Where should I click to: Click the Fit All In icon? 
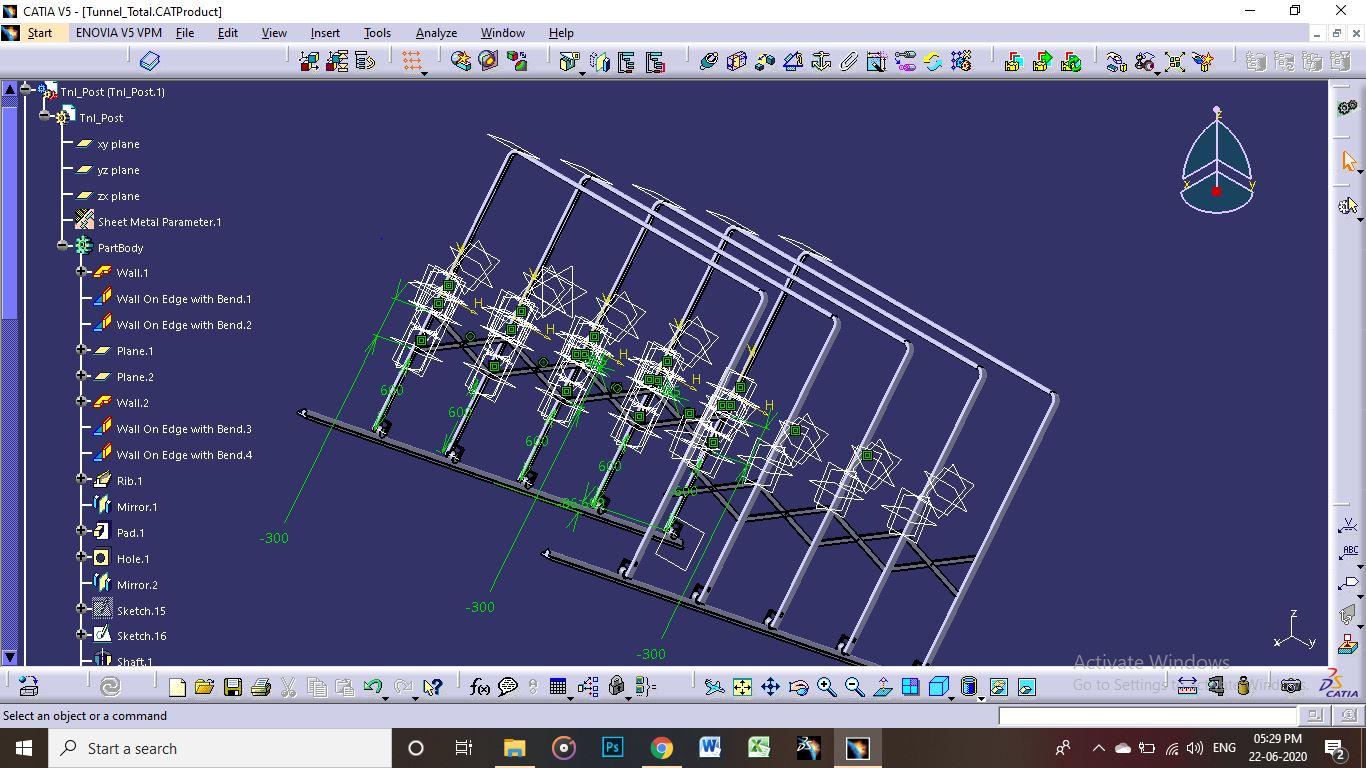(x=742, y=687)
